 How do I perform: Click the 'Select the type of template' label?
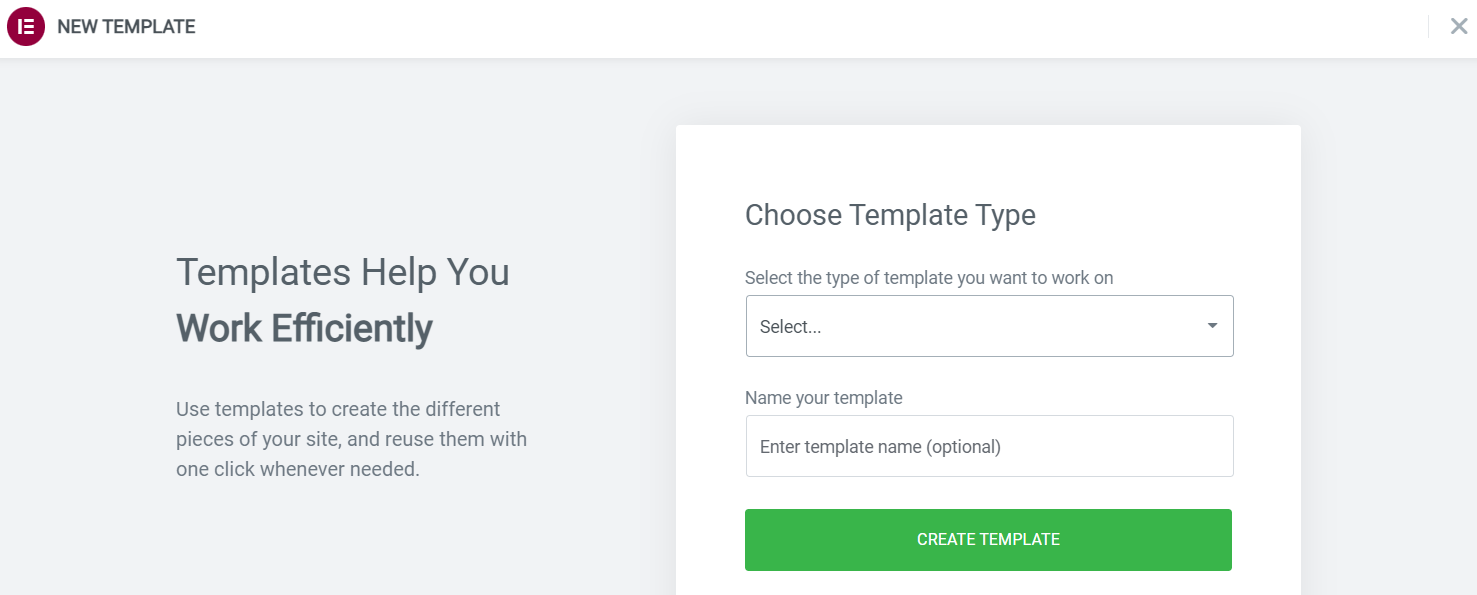click(x=929, y=278)
